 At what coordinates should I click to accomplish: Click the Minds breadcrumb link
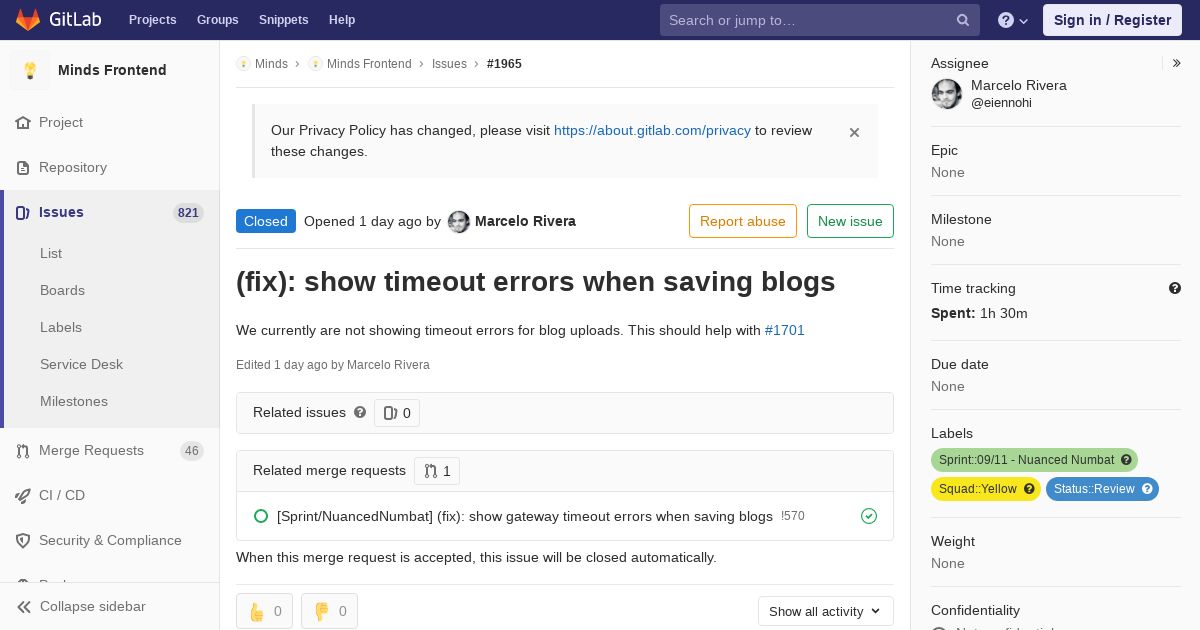(271, 64)
